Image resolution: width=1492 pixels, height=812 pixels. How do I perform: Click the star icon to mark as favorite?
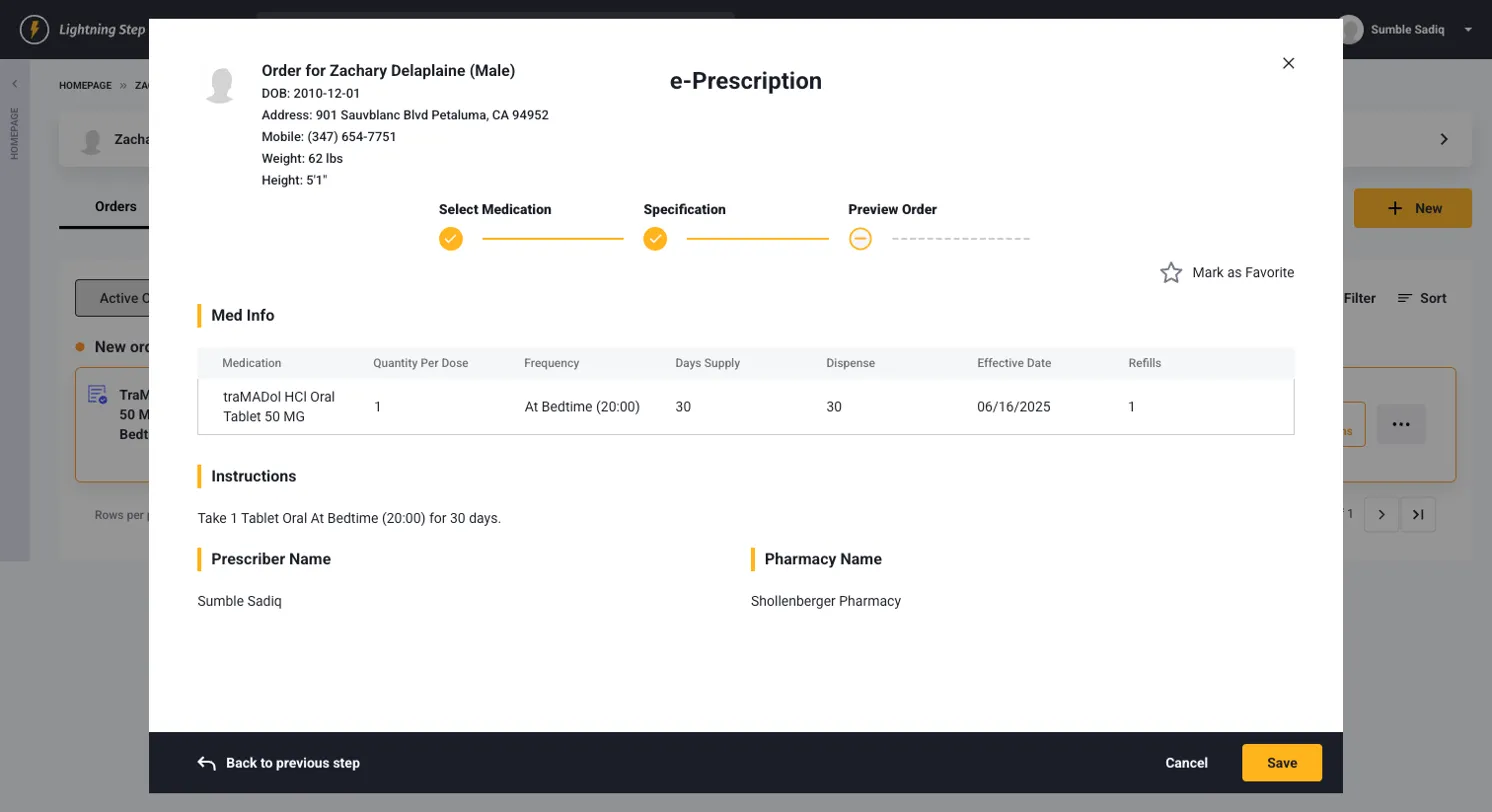coord(1171,273)
